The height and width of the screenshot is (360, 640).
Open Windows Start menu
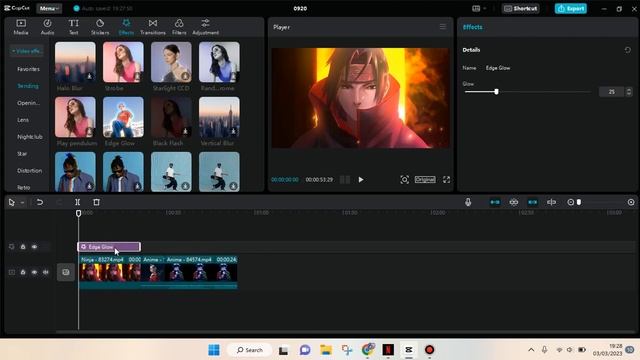213,350
